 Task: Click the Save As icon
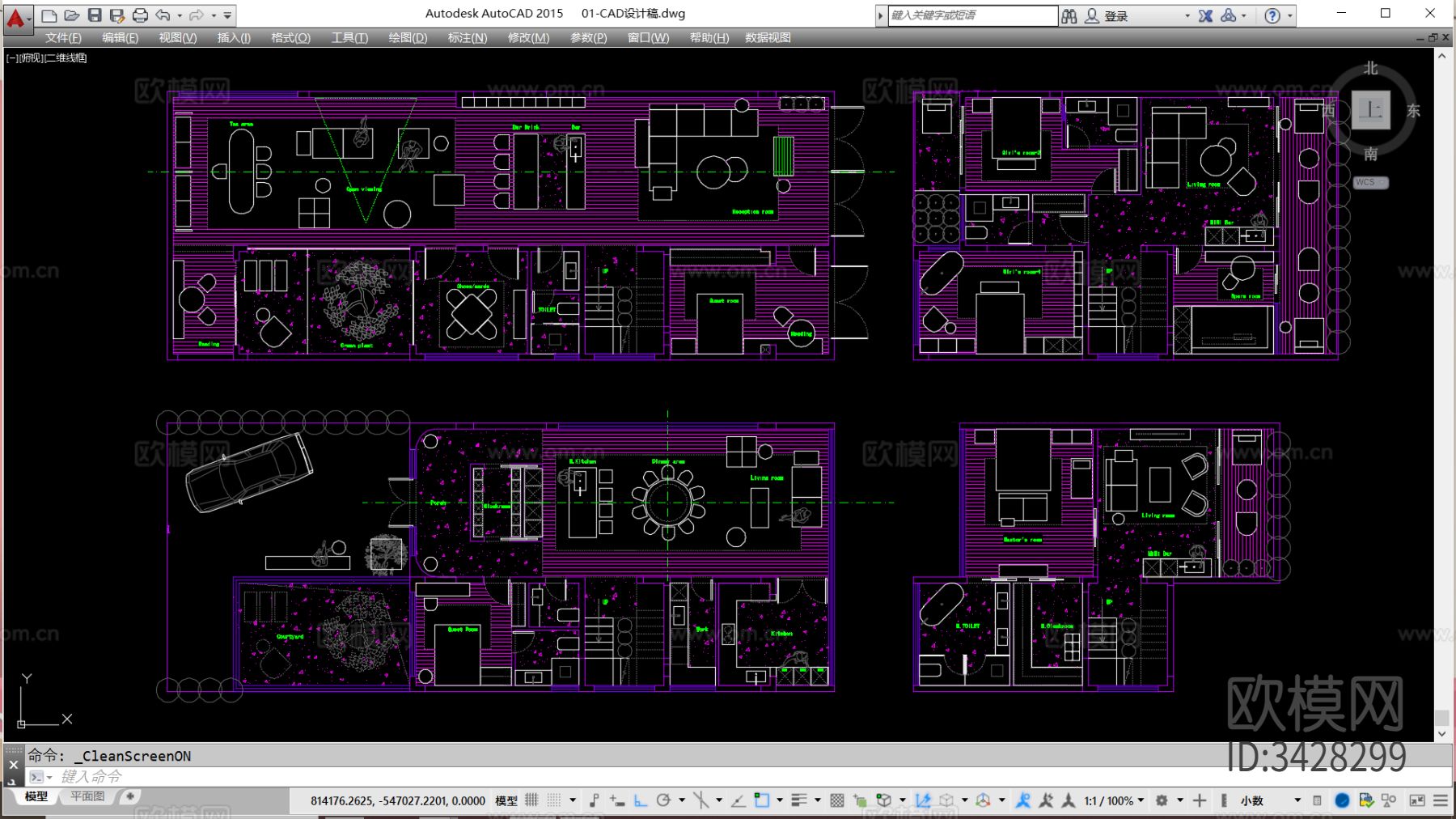(x=117, y=15)
